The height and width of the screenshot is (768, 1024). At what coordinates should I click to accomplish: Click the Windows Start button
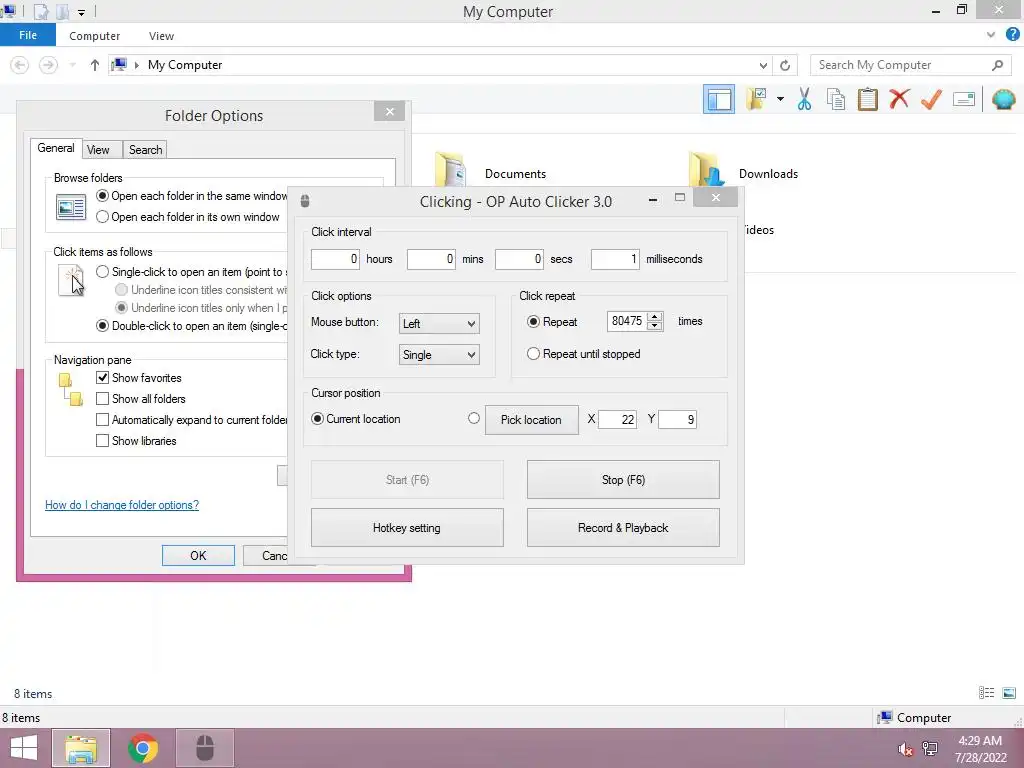point(24,748)
